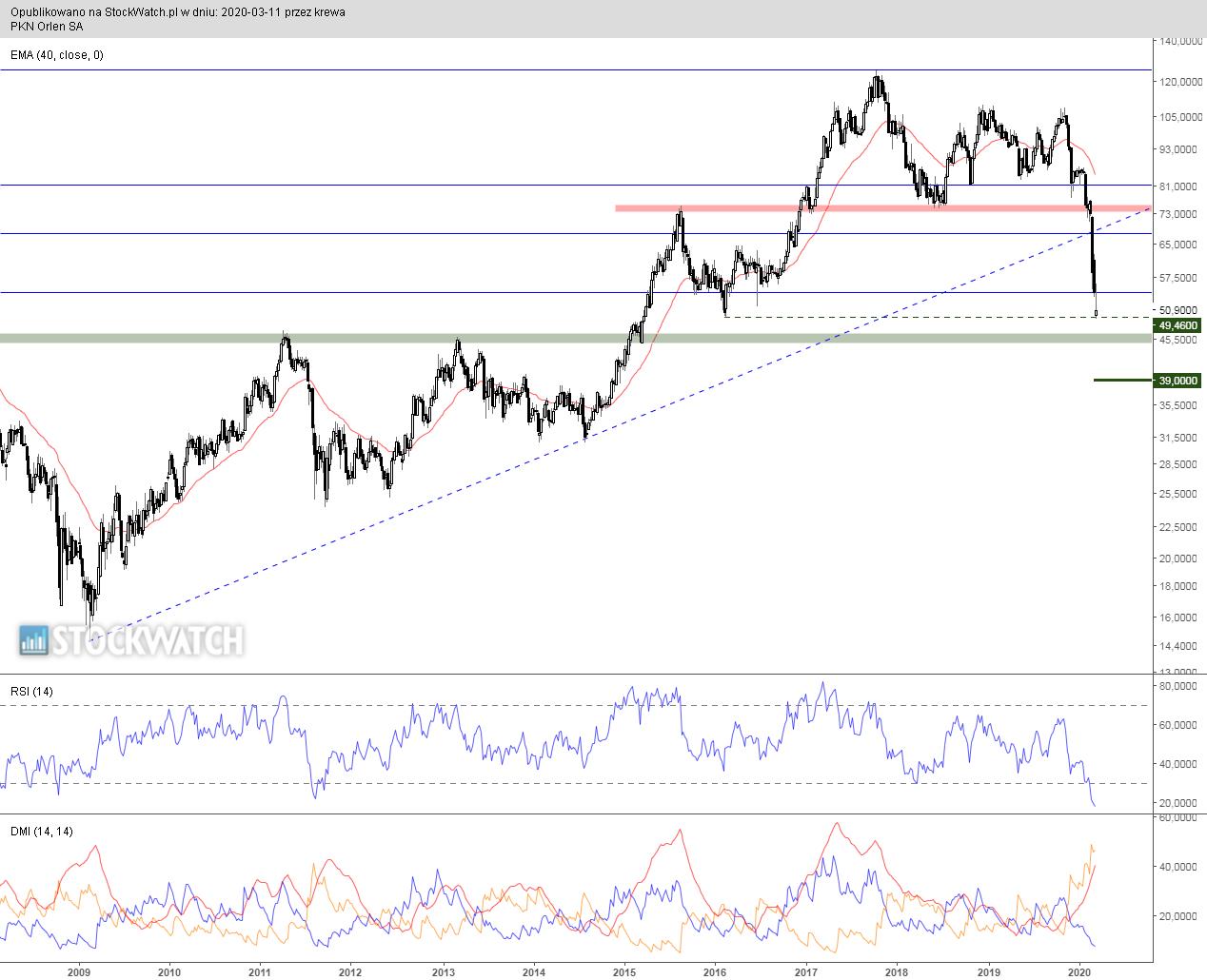Click the 2012 year label on time axis
The width and height of the screenshot is (1207, 980).
click(350, 971)
